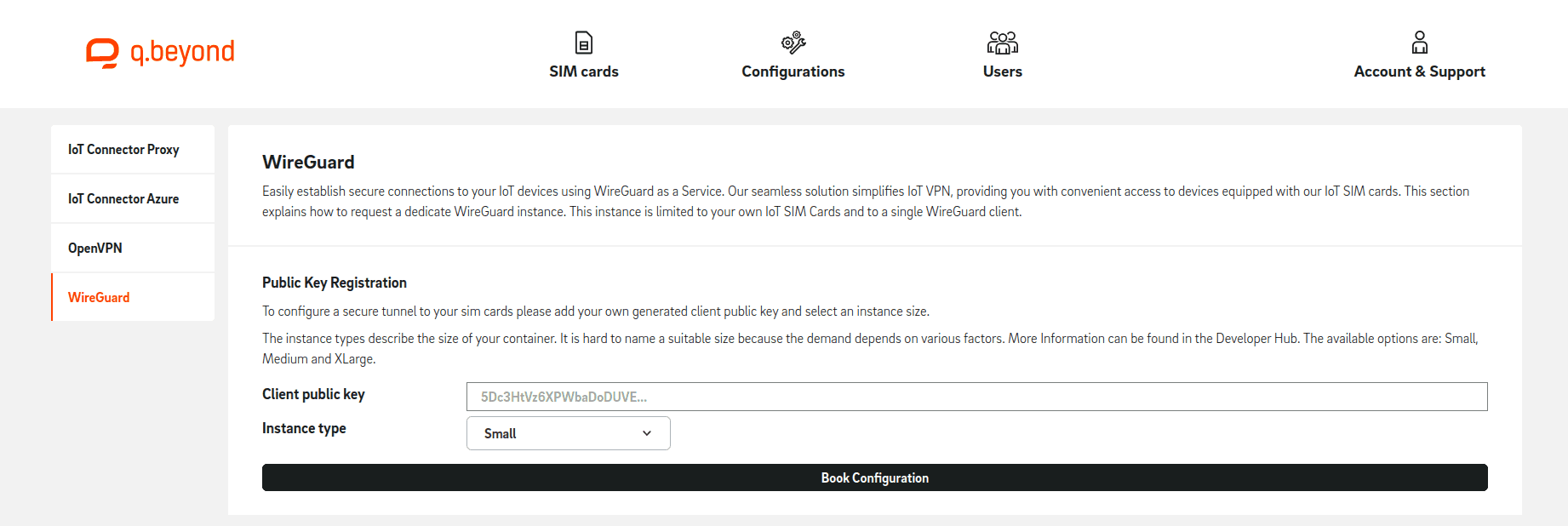This screenshot has height=526, width=1568.
Task: Click the Client public key field label
Action: tap(313, 394)
